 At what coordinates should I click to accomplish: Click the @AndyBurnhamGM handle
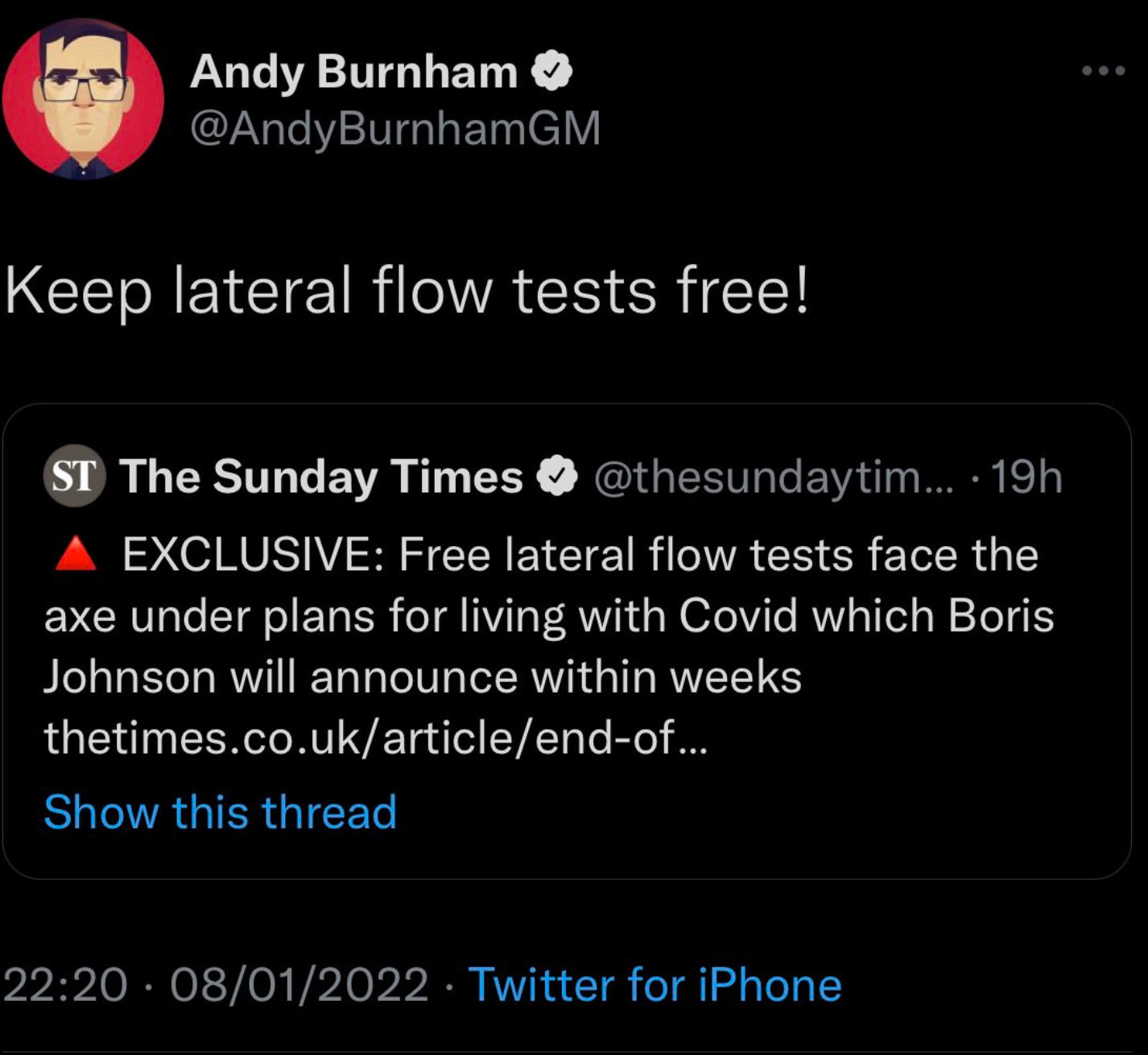pos(394,128)
